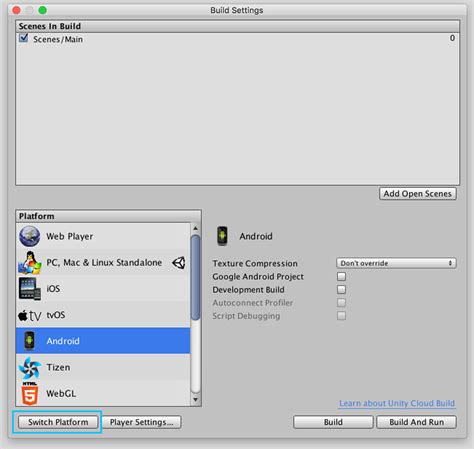Click the platform list scroll up arrow
Viewport: 474px width, 449px height.
tap(196, 228)
